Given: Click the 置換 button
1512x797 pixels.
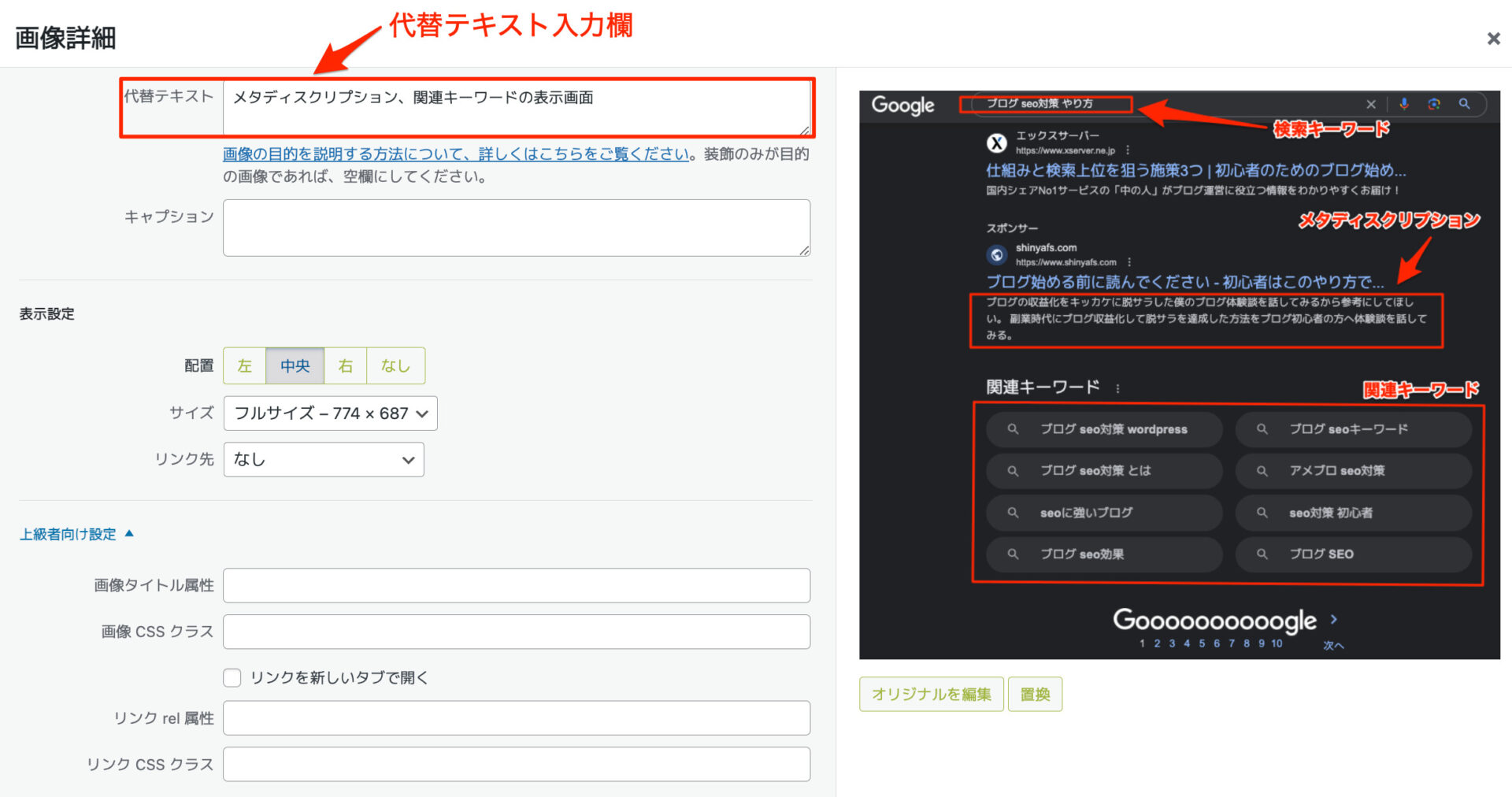Looking at the screenshot, I should pos(1036,695).
